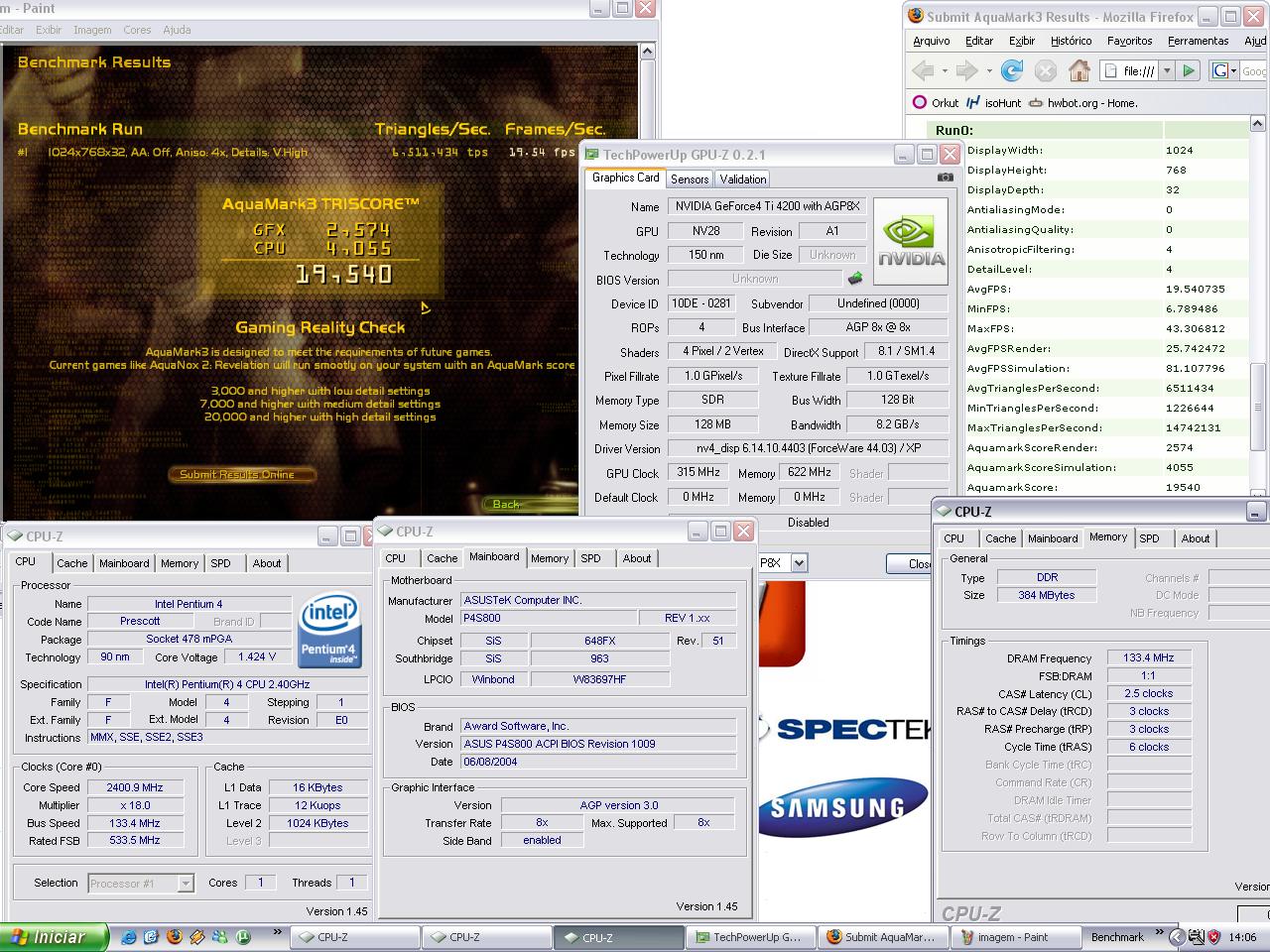Open the Validation tab in GPU-Z
The height and width of the screenshot is (952, 1270).
(743, 179)
